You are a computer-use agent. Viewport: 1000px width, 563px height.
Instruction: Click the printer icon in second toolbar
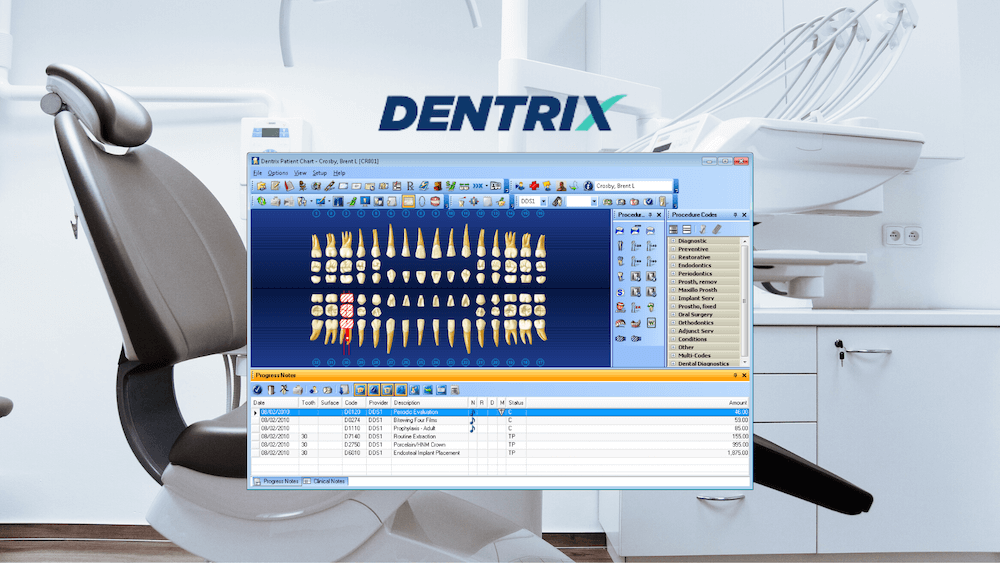(276, 201)
